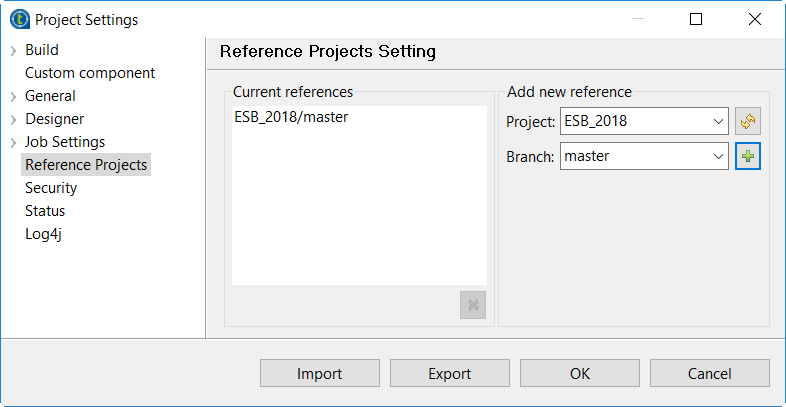Viewport: 786px width, 407px height.
Task: Open the Security settings page
Action: [51, 188]
